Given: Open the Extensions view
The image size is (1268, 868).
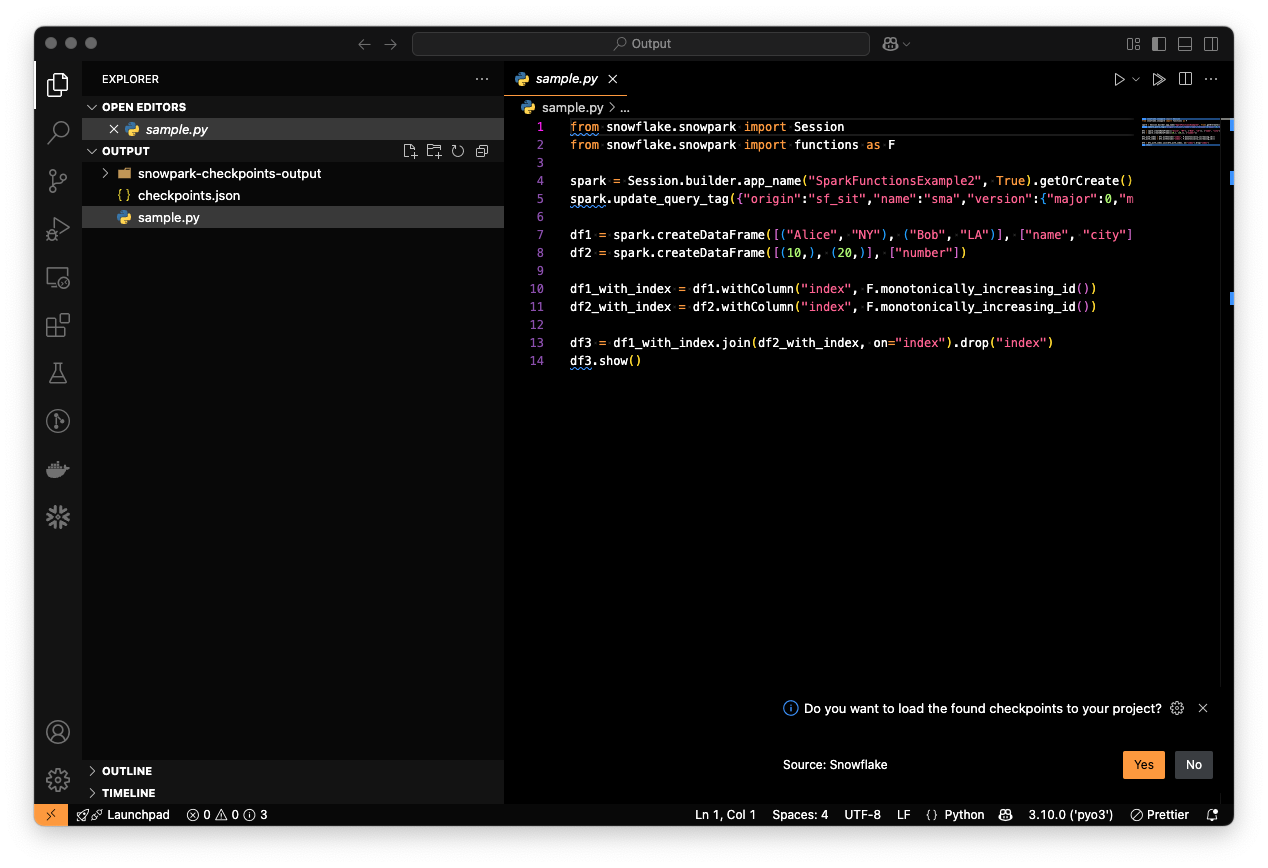Looking at the screenshot, I should tap(58, 325).
